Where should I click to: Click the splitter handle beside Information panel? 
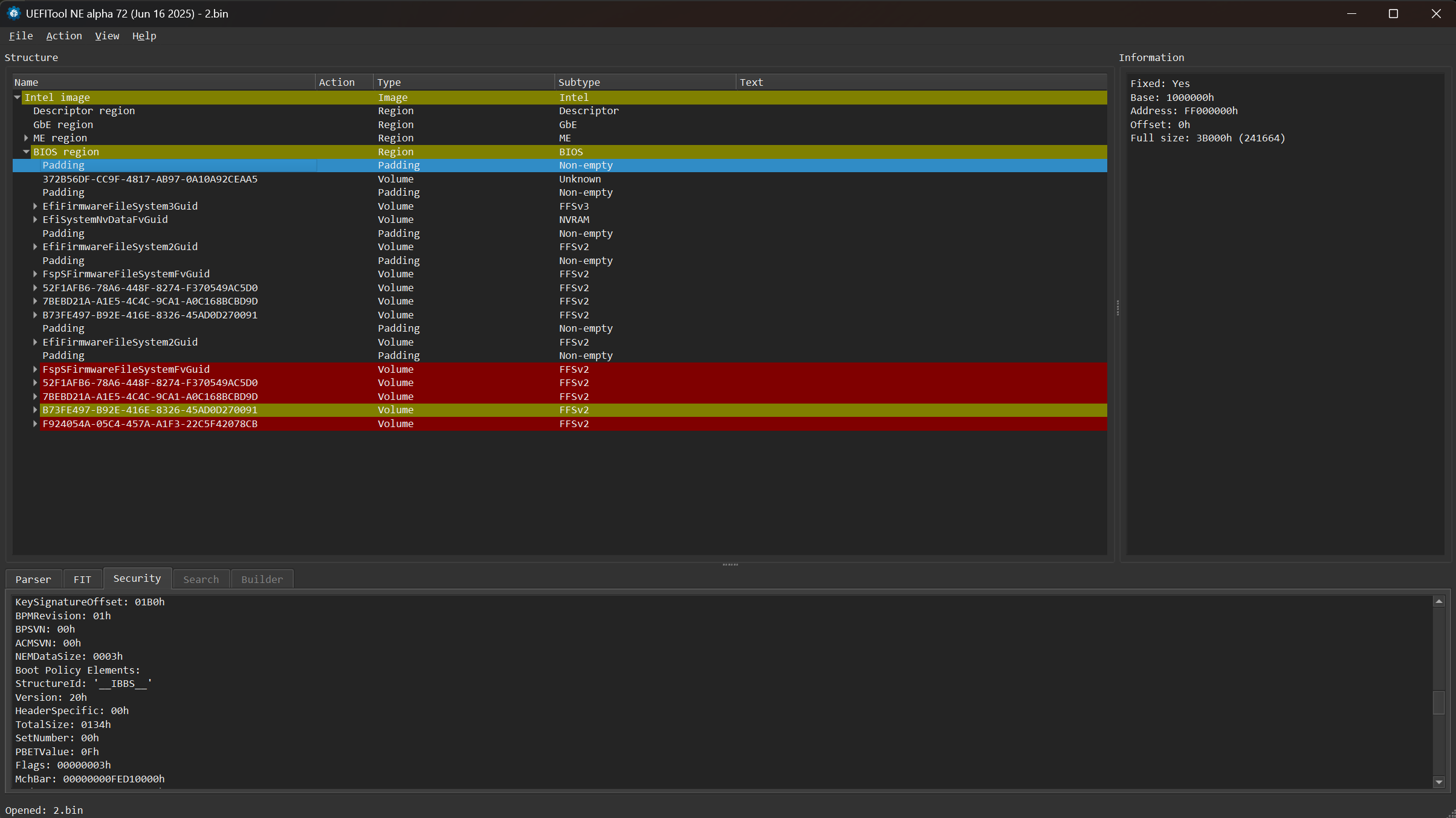coord(1118,308)
